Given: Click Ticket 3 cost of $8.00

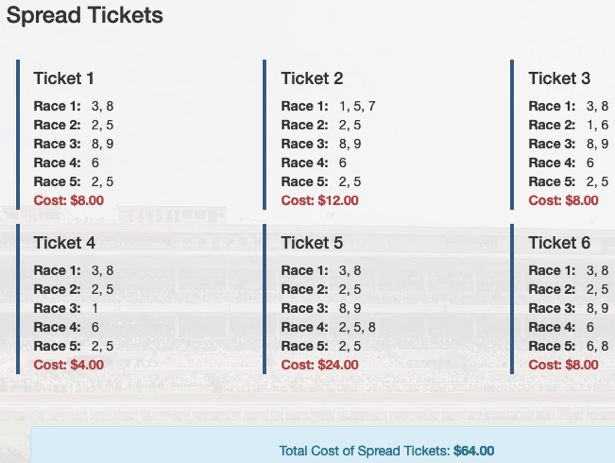Looking at the screenshot, I should [563, 201].
